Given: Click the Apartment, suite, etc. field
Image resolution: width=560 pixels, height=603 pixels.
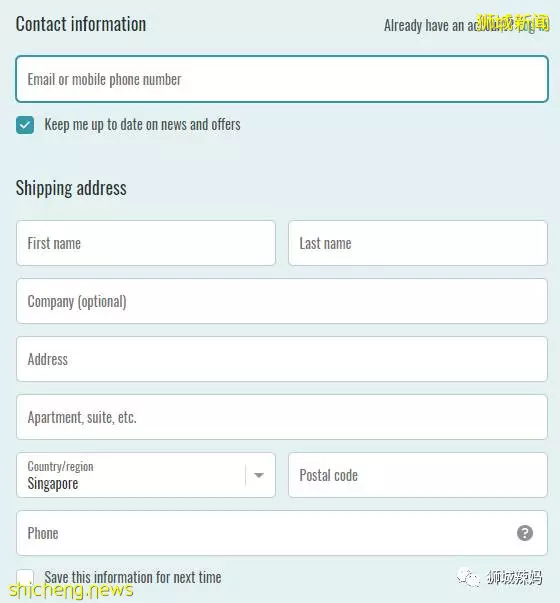Looking at the screenshot, I should click(x=282, y=417).
